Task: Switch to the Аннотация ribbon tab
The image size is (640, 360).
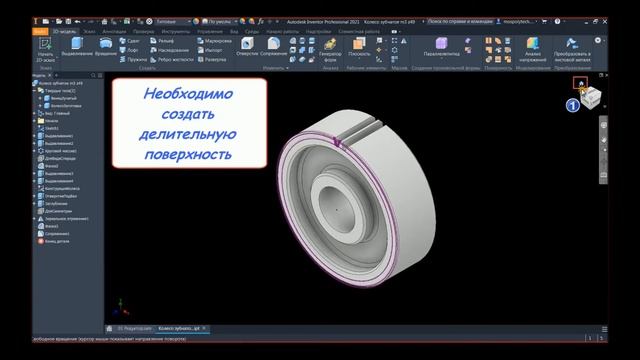Action: pos(114,31)
